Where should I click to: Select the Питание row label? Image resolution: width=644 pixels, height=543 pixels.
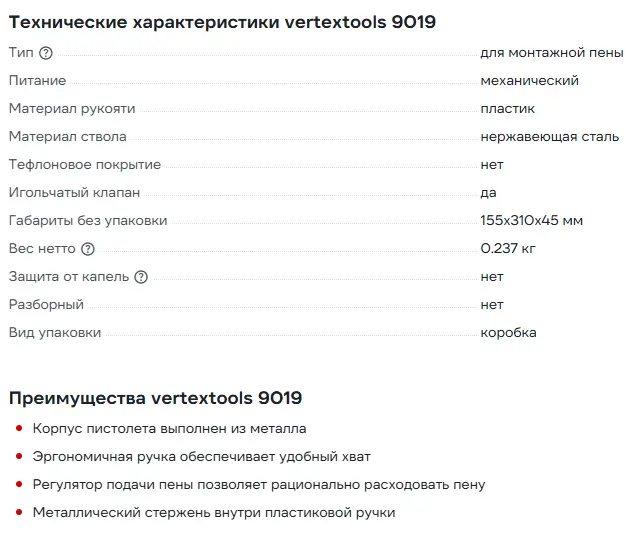click(37, 81)
